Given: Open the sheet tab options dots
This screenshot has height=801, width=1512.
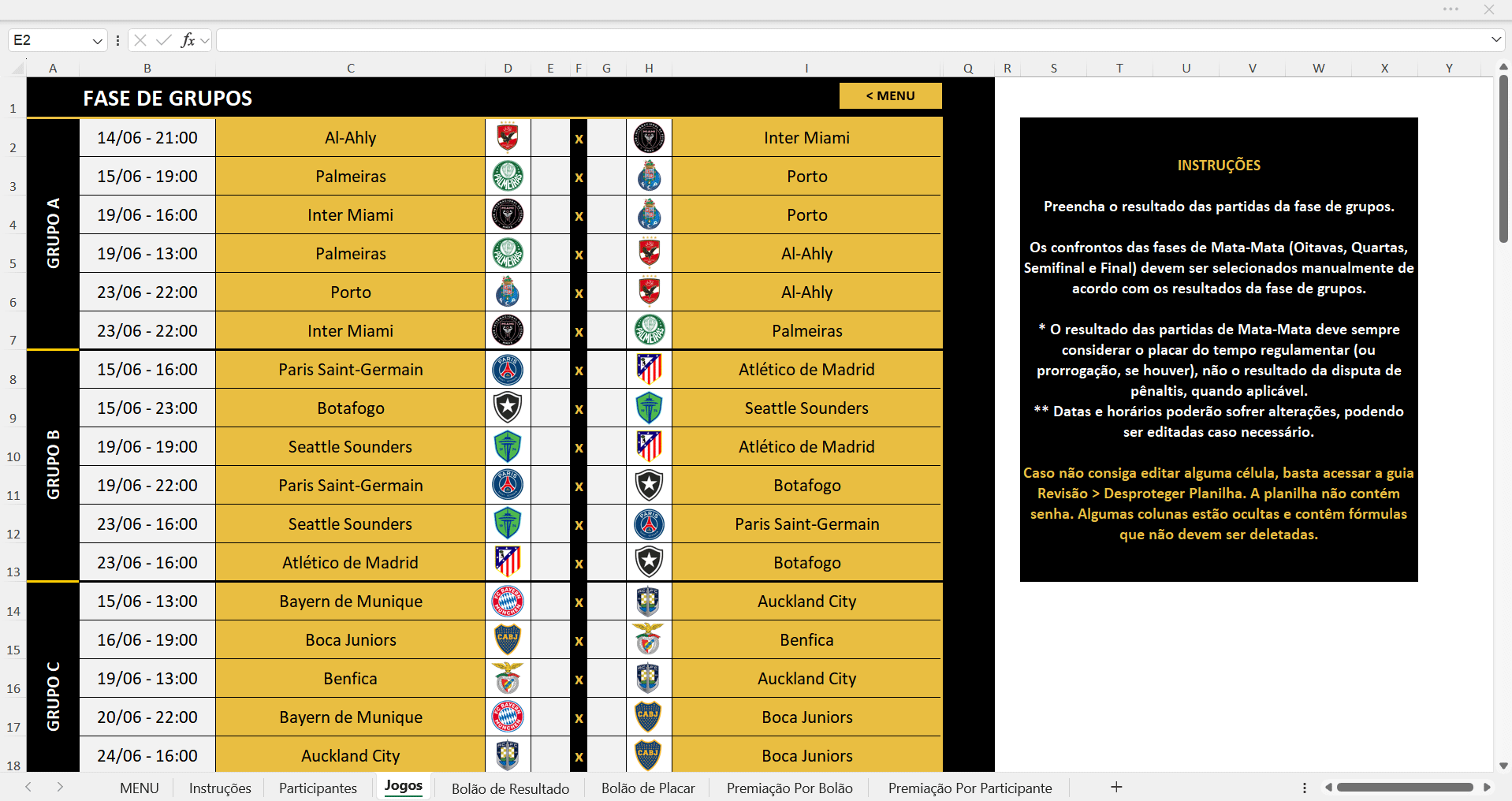Looking at the screenshot, I should 1305,788.
